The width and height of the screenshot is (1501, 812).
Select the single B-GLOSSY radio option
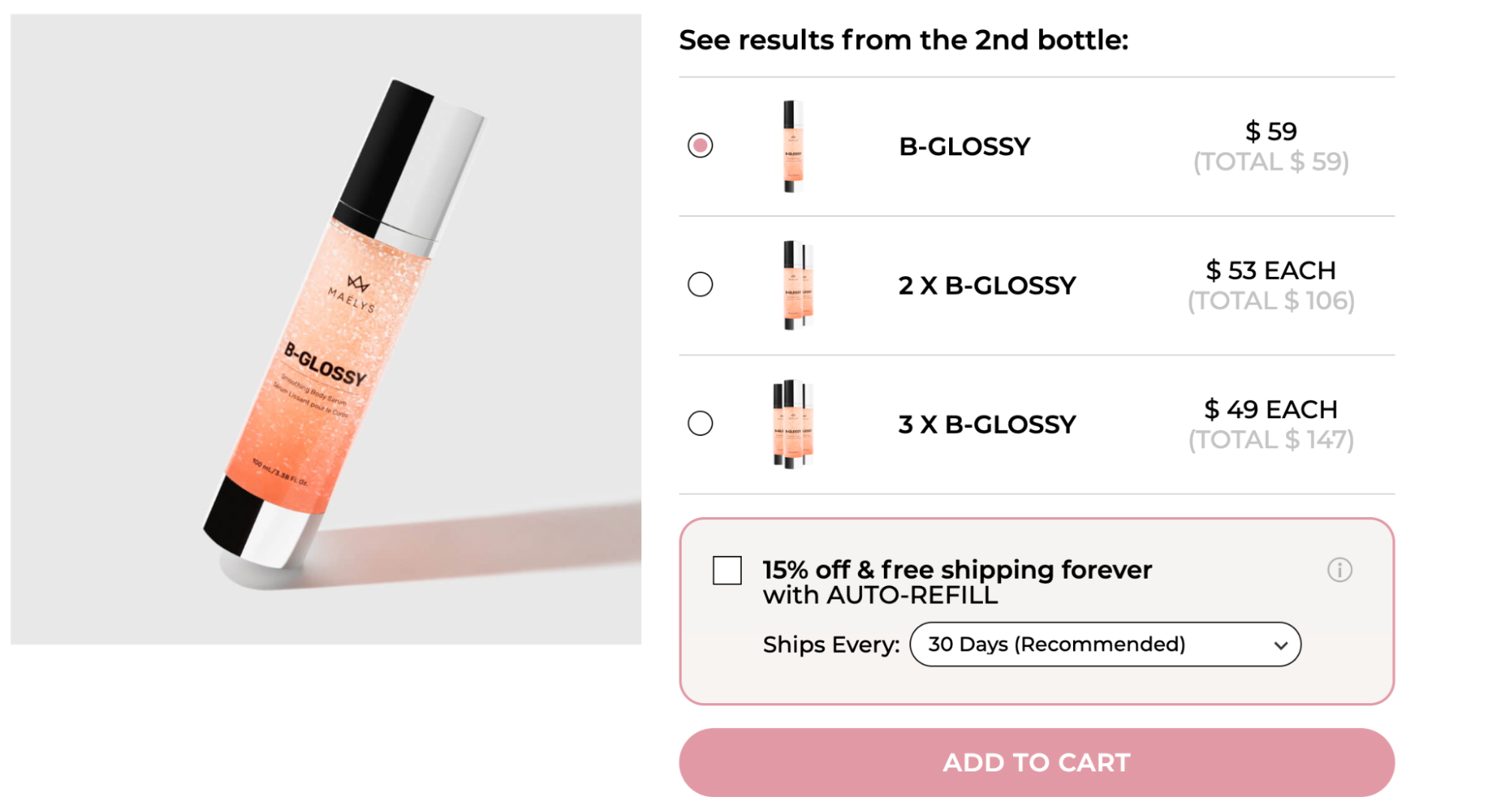click(x=700, y=146)
